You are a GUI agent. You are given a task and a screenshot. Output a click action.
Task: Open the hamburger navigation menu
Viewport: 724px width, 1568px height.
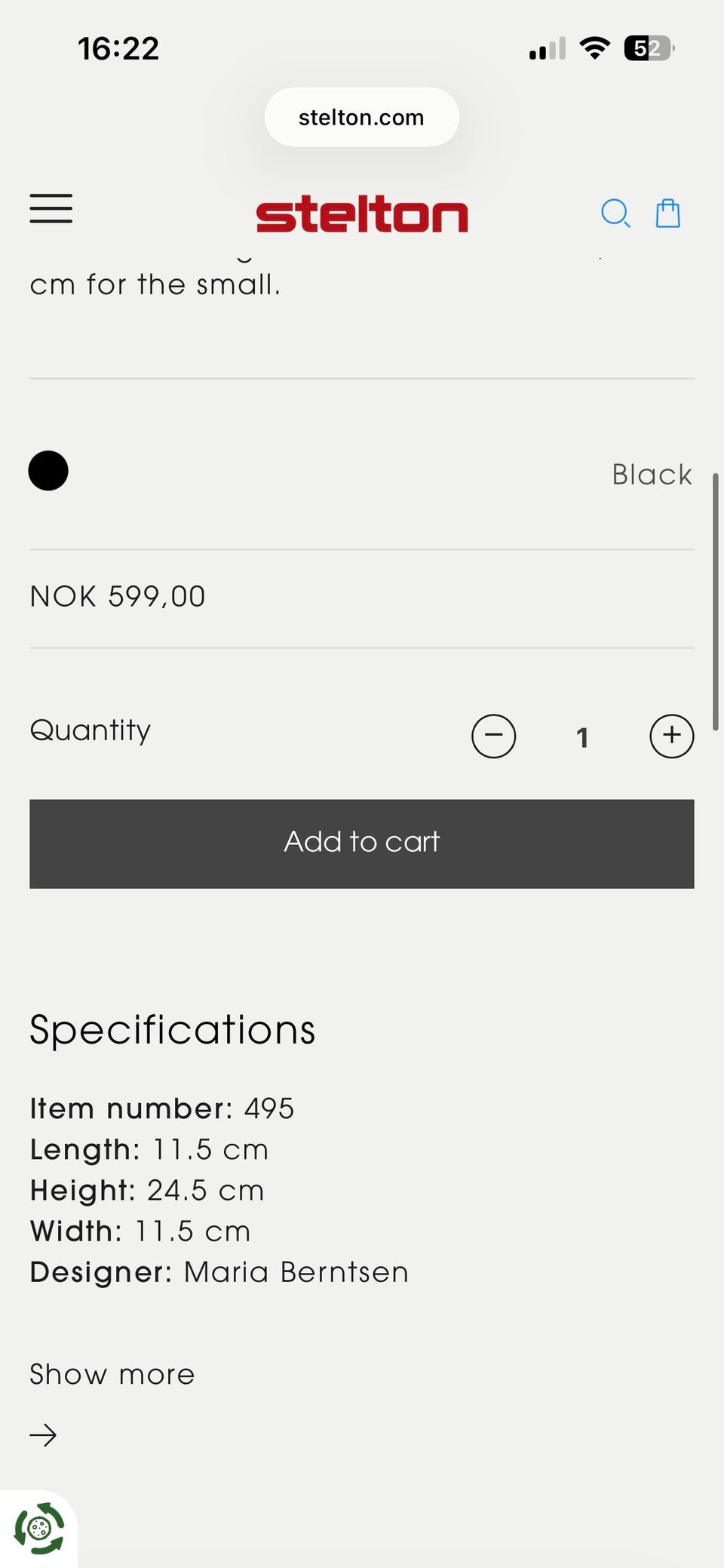coord(51,209)
